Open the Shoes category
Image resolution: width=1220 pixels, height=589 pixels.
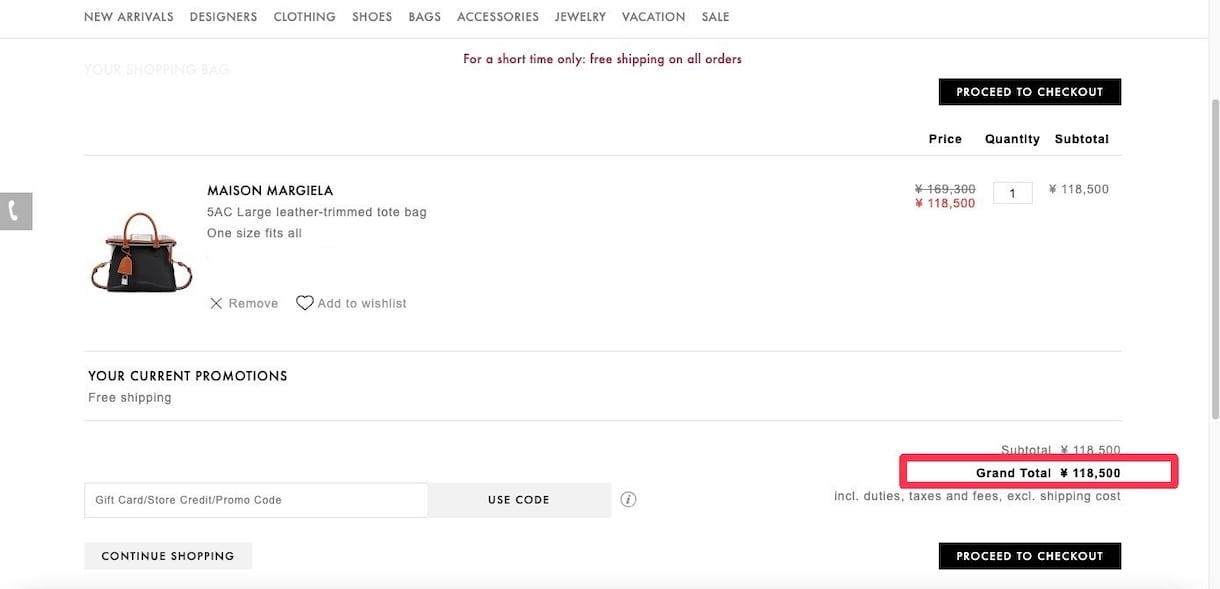pyautogui.click(x=372, y=17)
